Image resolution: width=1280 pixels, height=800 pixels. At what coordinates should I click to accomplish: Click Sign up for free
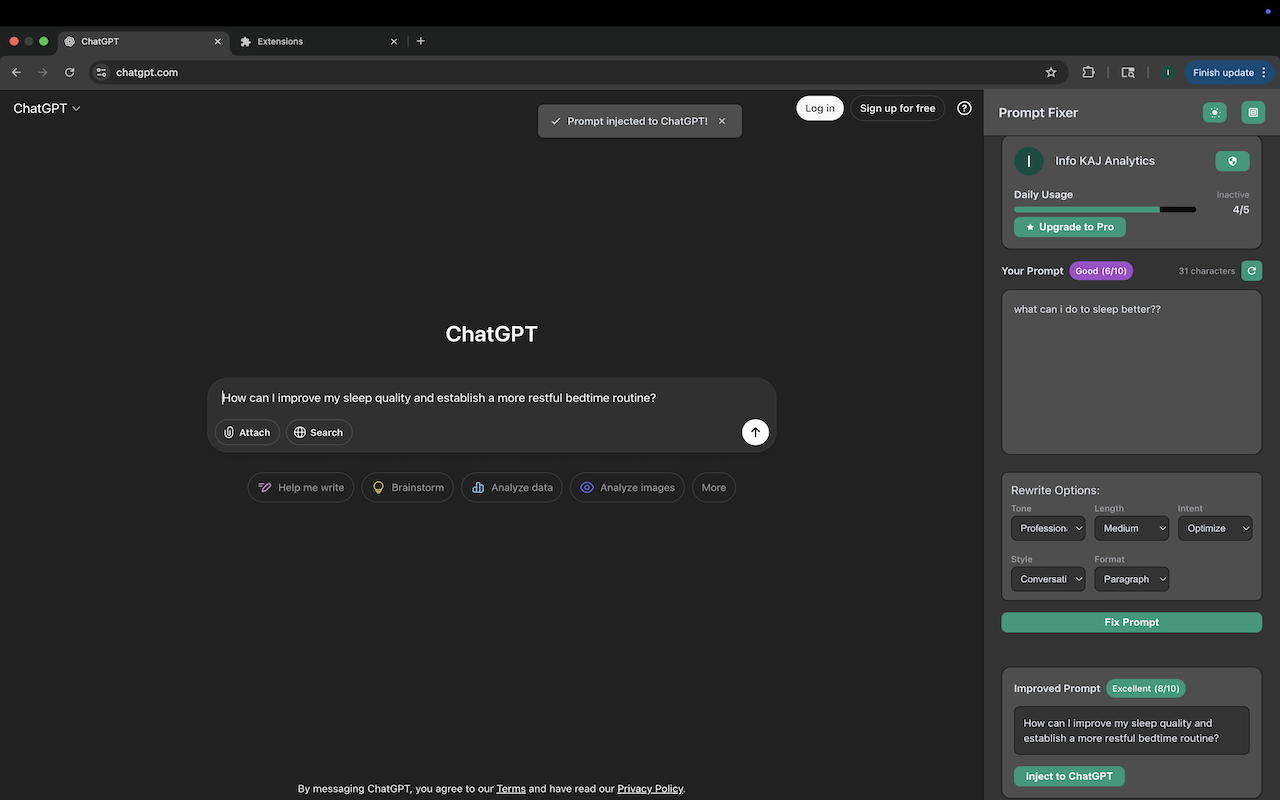pyautogui.click(x=897, y=108)
